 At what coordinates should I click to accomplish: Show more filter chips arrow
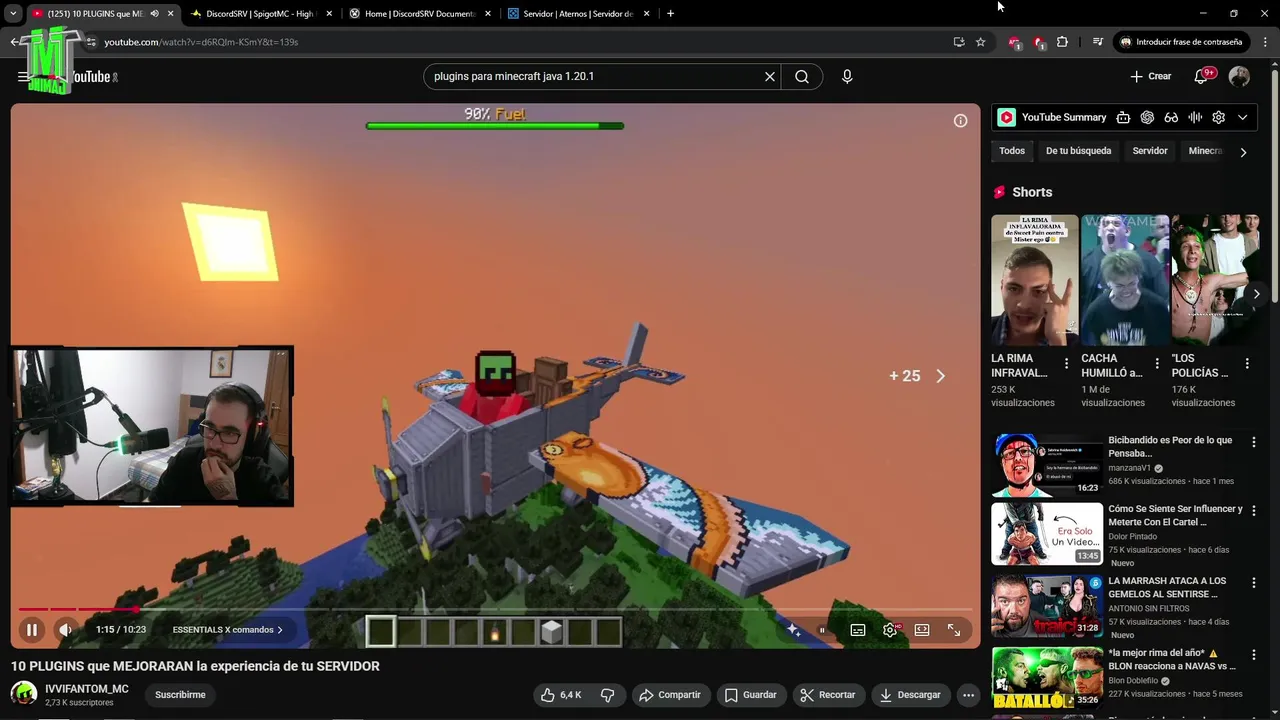click(1243, 152)
